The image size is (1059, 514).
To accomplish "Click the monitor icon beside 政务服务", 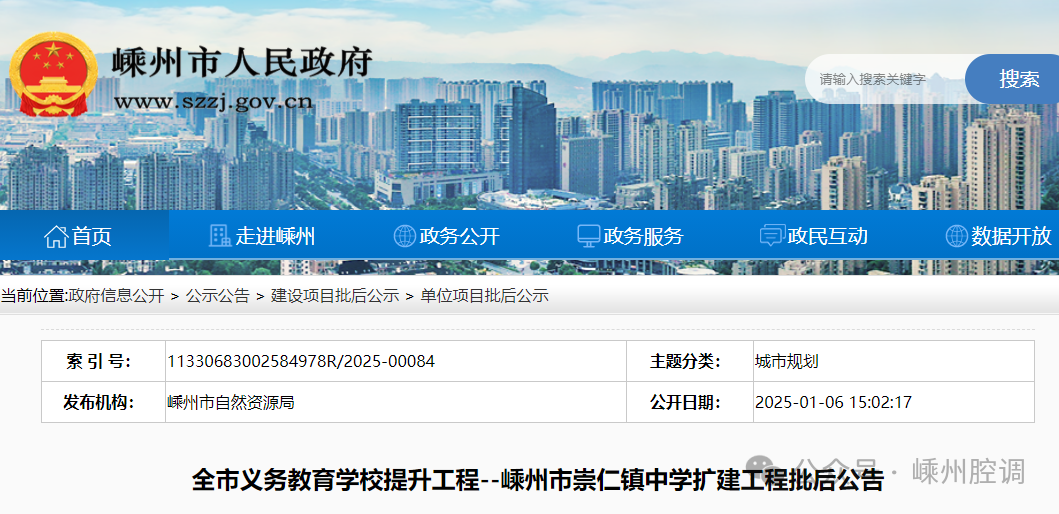I will tap(589, 236).
